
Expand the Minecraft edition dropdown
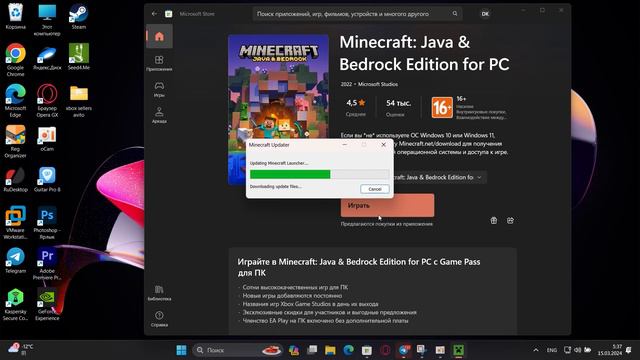pos(479,177)
